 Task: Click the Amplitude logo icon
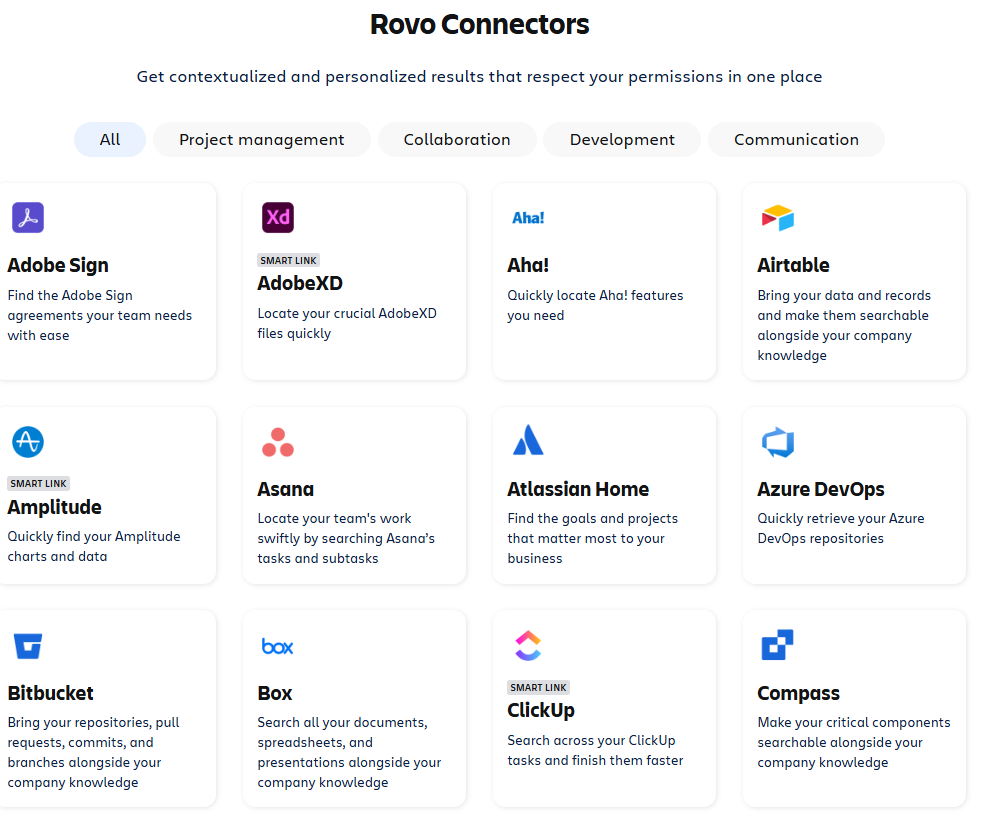click(x=28, y=441)
